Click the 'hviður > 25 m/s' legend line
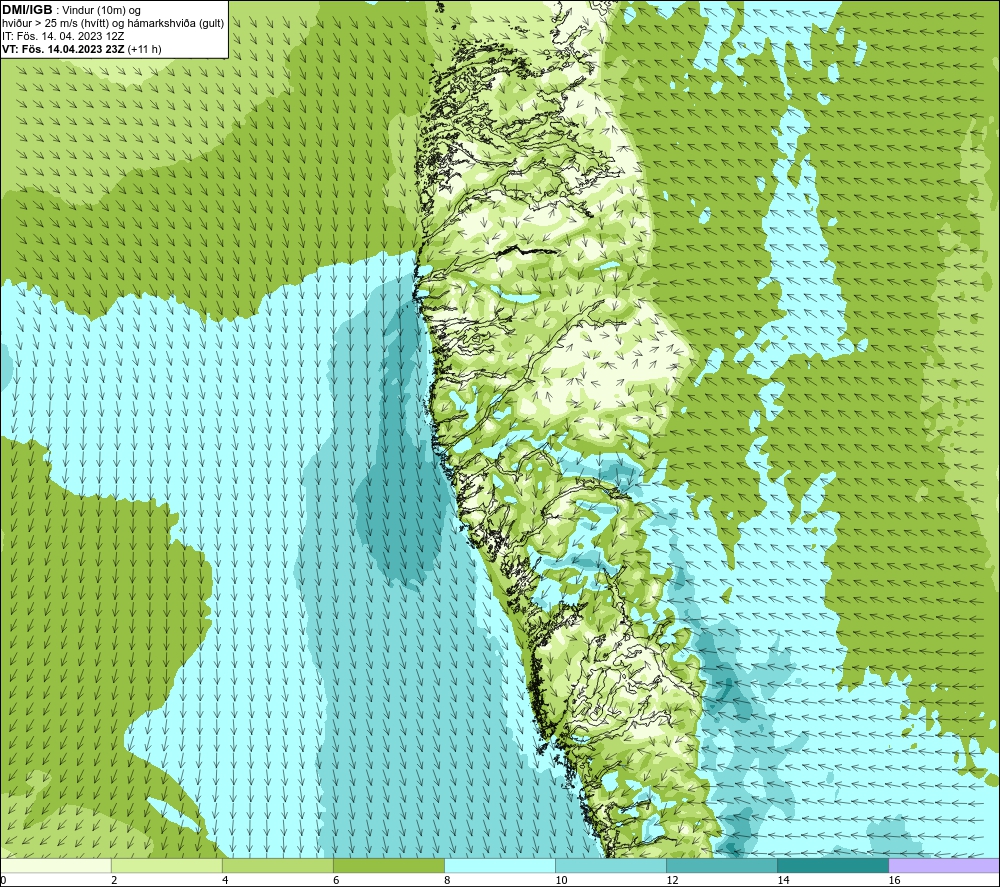 point(114,24)
